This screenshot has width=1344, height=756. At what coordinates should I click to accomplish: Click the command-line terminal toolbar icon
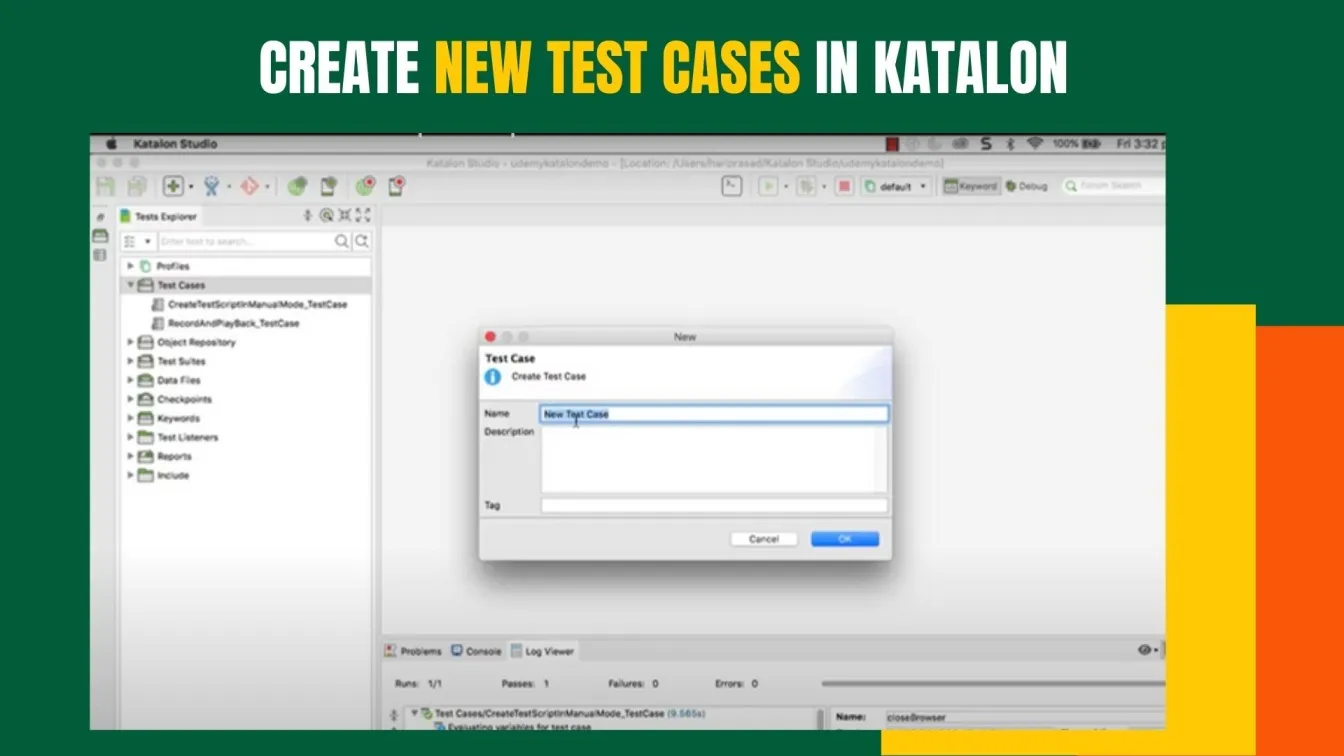(x=732, y=186)
